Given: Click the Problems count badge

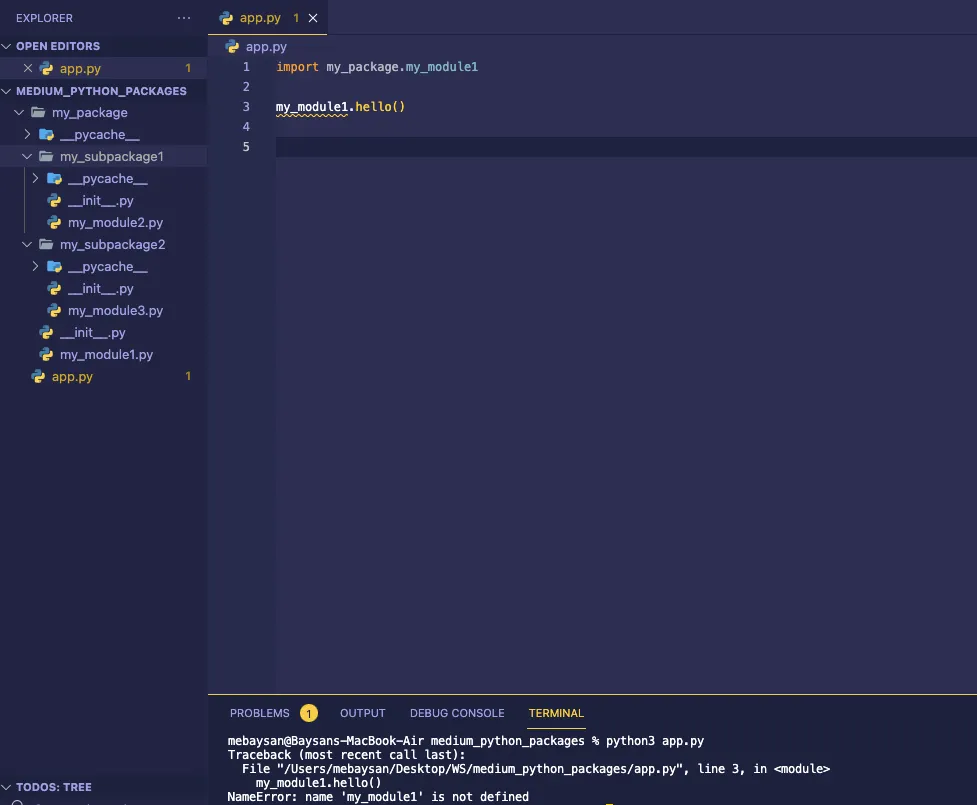Looking at the screenshot, I should click(308, 713).
